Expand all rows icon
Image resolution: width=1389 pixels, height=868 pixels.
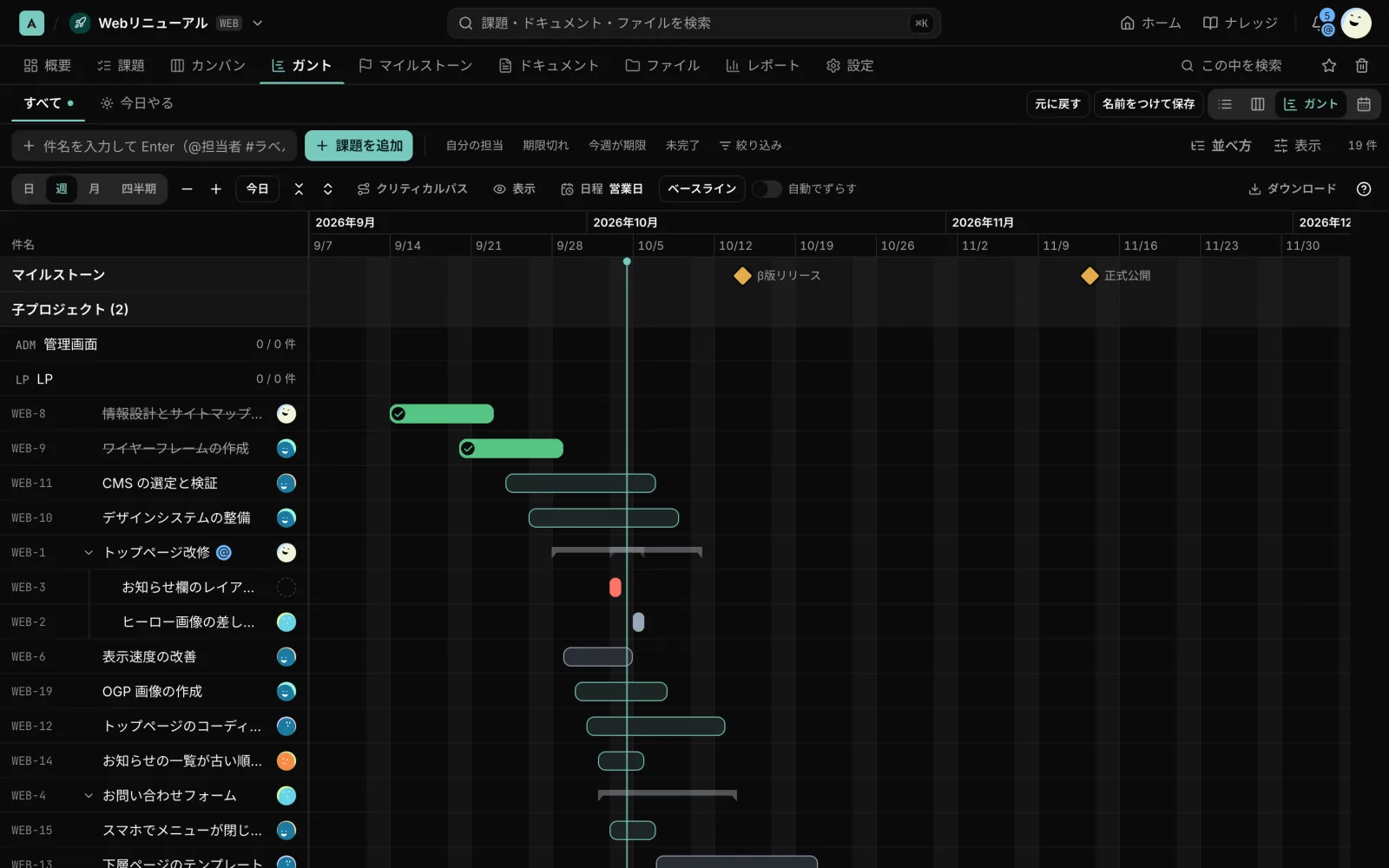pos(328,189)
